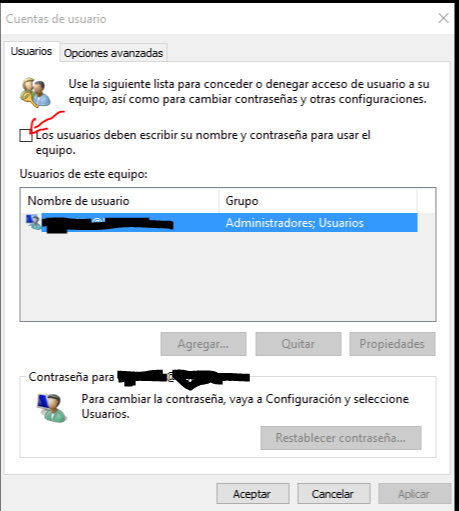The height and width of the screenshot is (511, 459).
Task: Select the Usuarios tab
Action: coord(31,51)
